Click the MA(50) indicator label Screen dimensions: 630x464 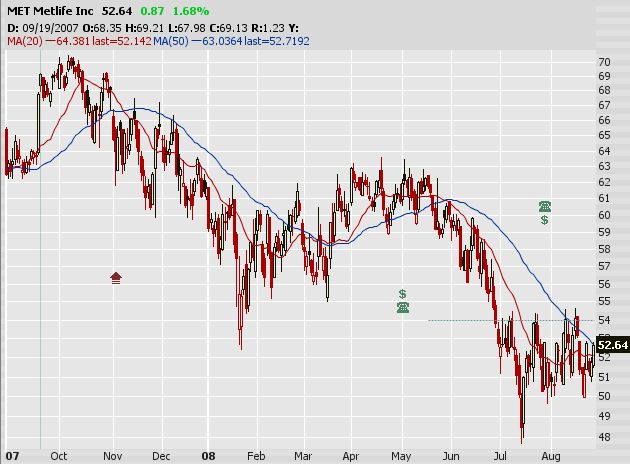click(171, 41)
